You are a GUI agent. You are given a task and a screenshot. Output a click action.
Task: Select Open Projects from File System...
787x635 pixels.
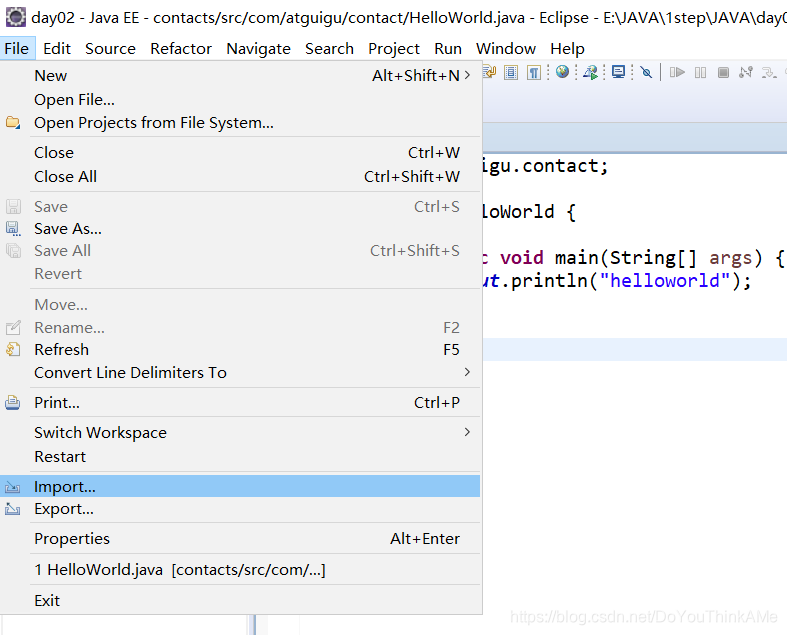pyautogui.click(x=240, y=122)
